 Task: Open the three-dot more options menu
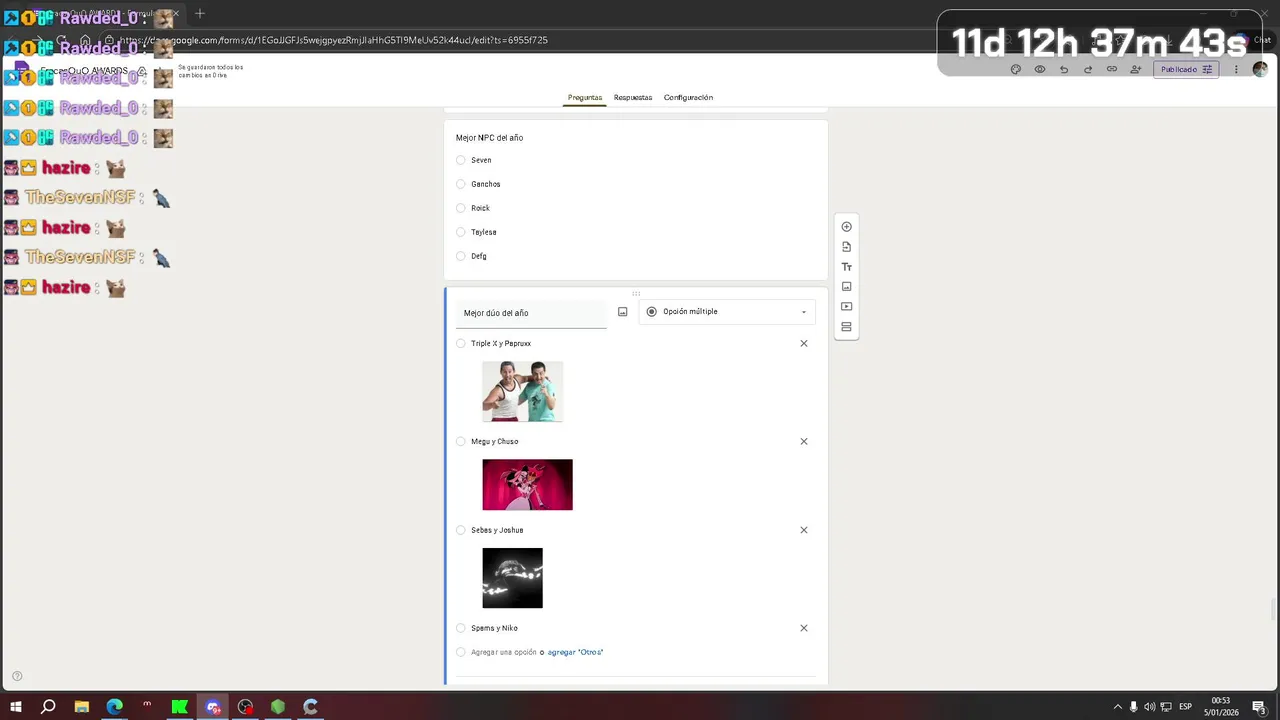[x=1236, y=69]
